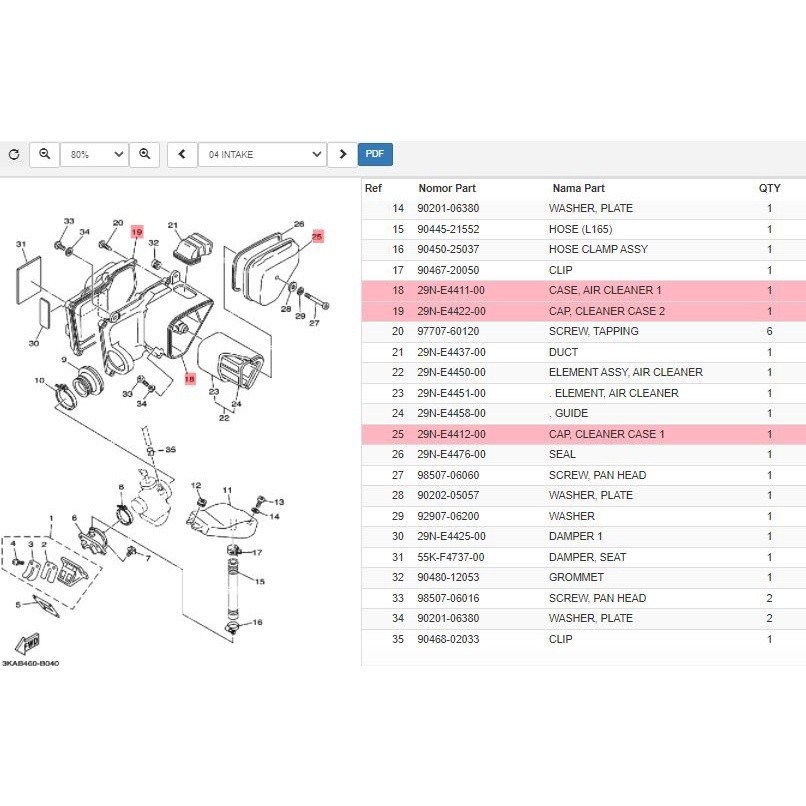Select the CAP, CLEANER CASE 1 row

(x=583, y=434)
